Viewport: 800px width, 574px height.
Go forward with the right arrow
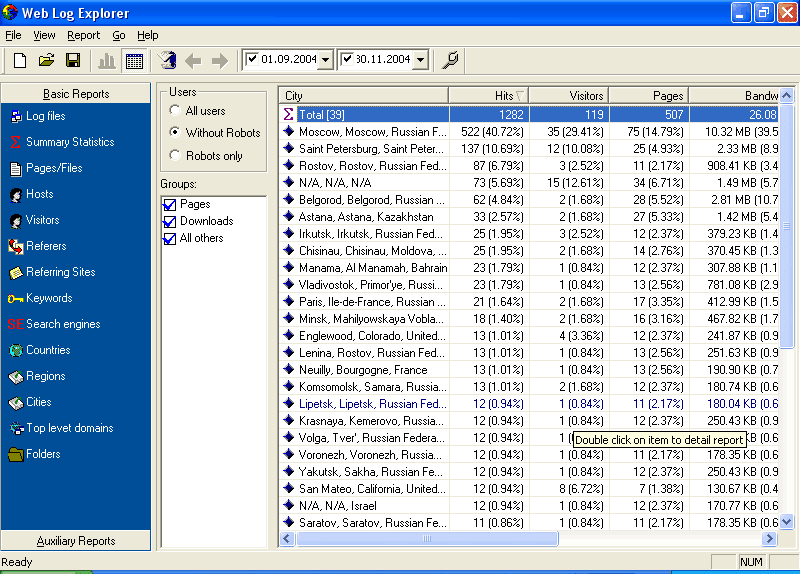[x=219, y=61]
